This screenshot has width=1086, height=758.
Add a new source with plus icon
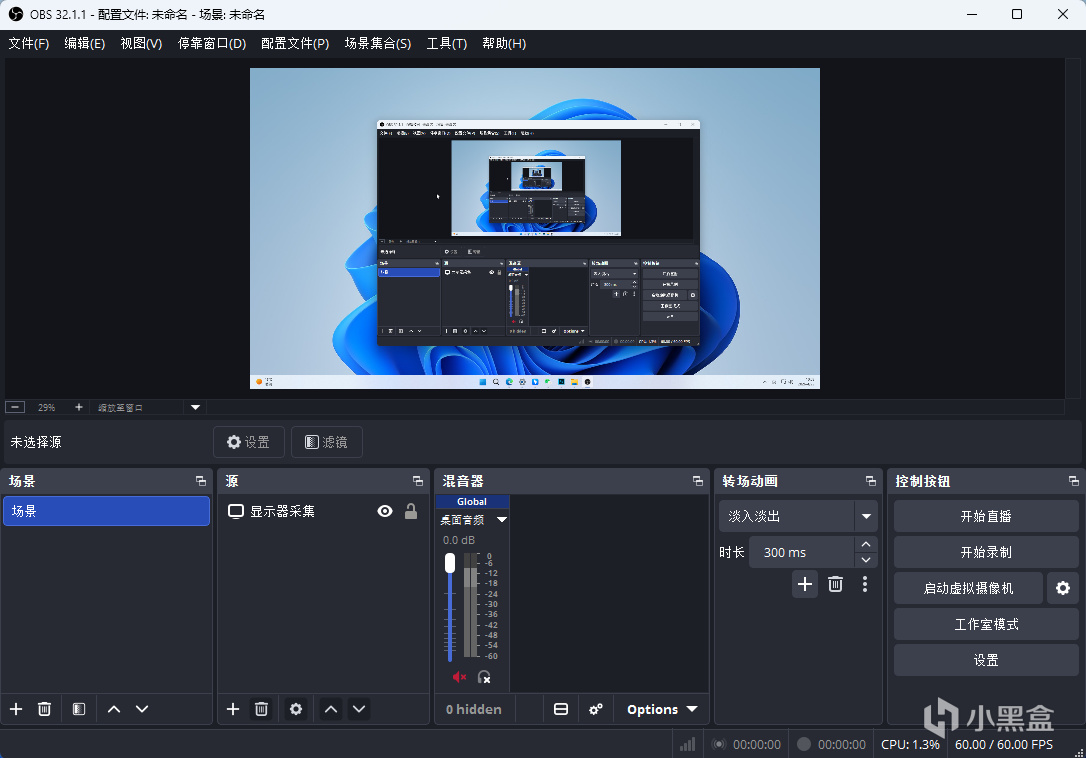233,709
